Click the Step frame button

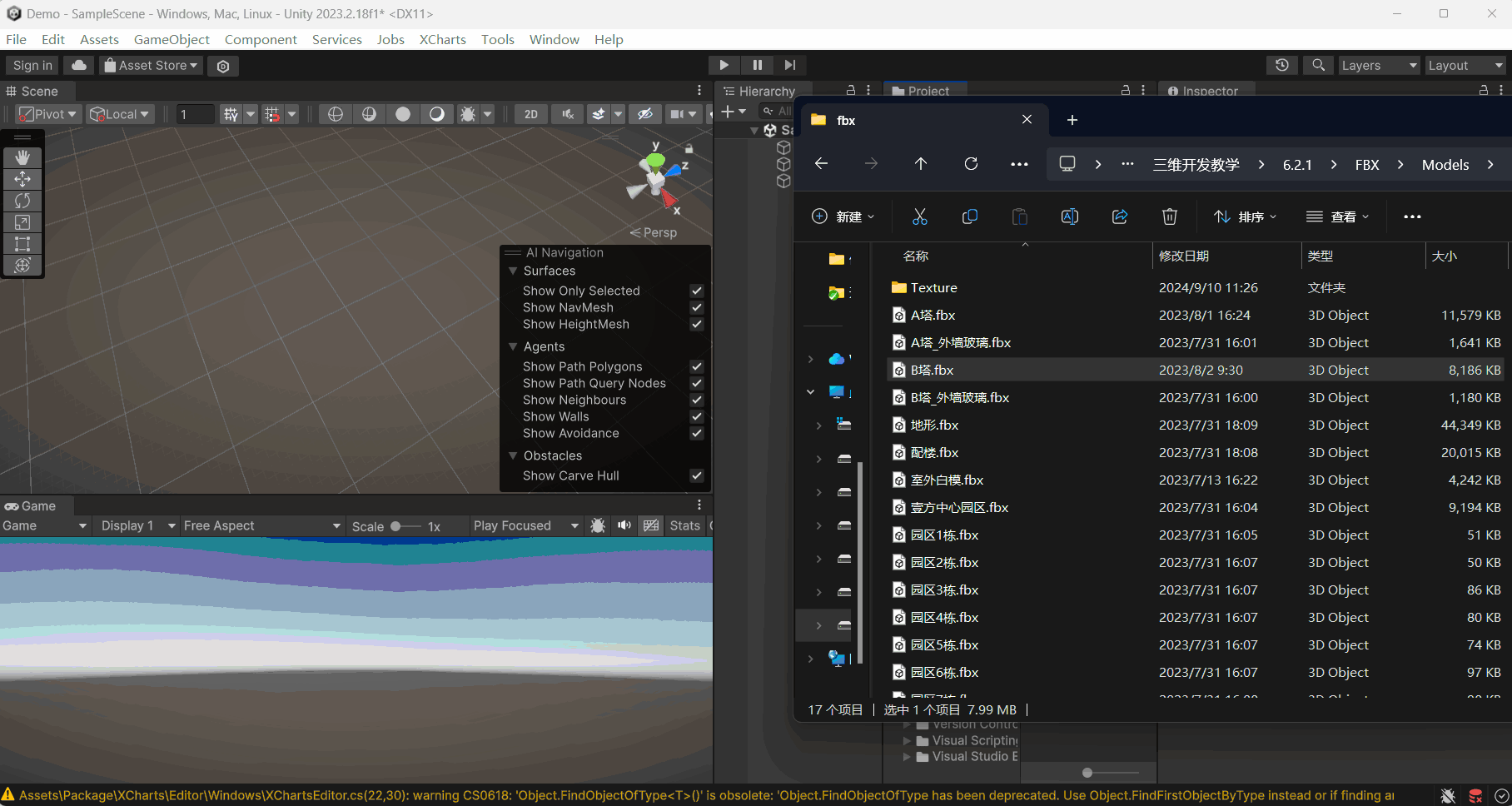coord(789,65)
